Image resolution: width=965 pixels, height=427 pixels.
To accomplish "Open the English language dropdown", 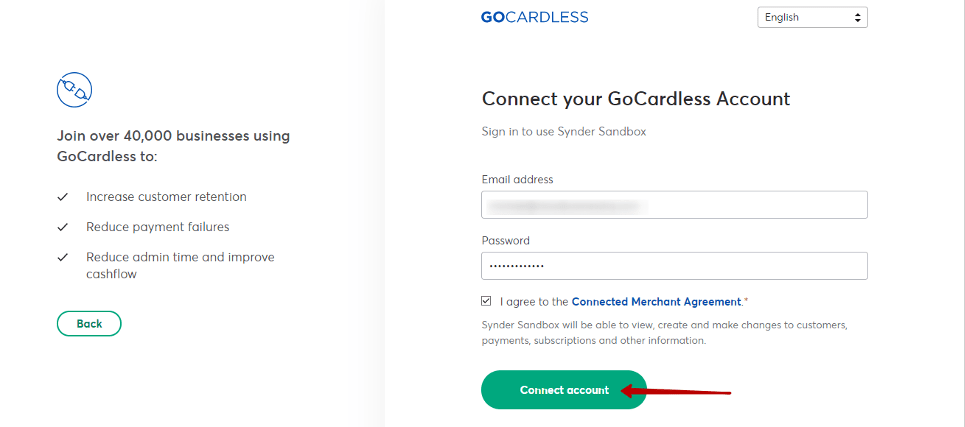I will point(812,17).
